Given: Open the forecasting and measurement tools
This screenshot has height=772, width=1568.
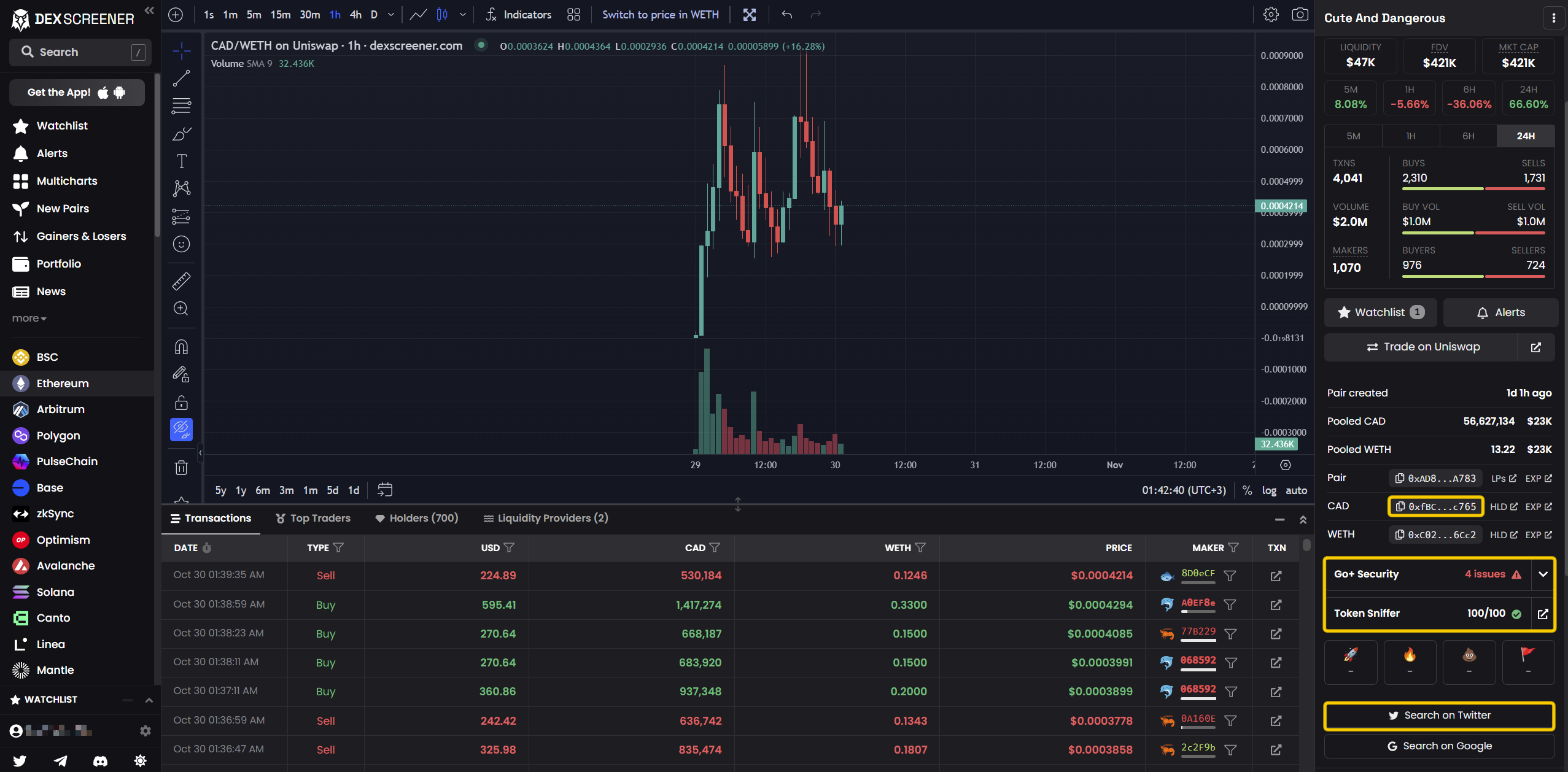Looking at the screenshot, I should (x=181, y=216).
